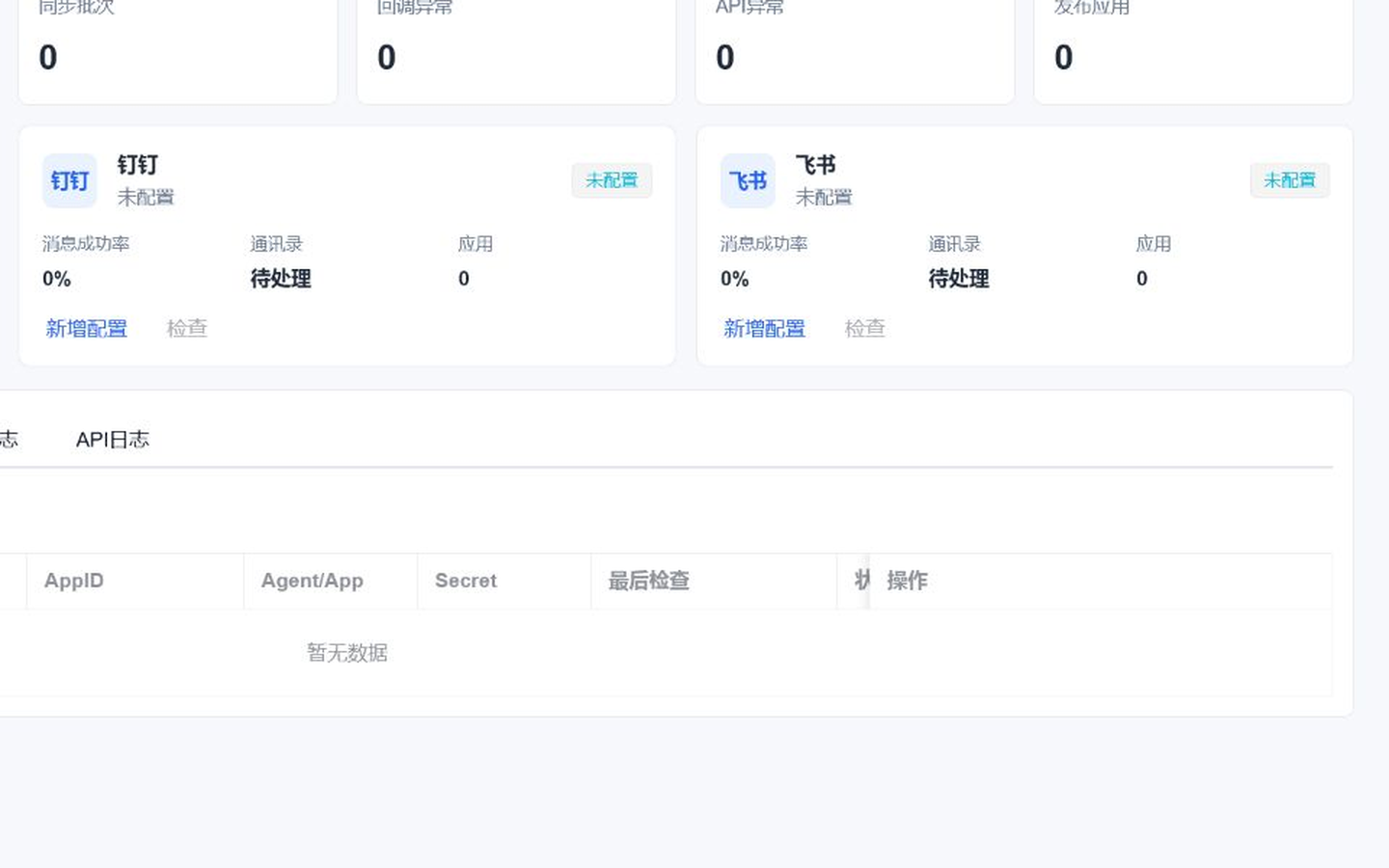Click 待处理 value in 飞书 card
This screenshot has width=1389, height=868.
959,279
